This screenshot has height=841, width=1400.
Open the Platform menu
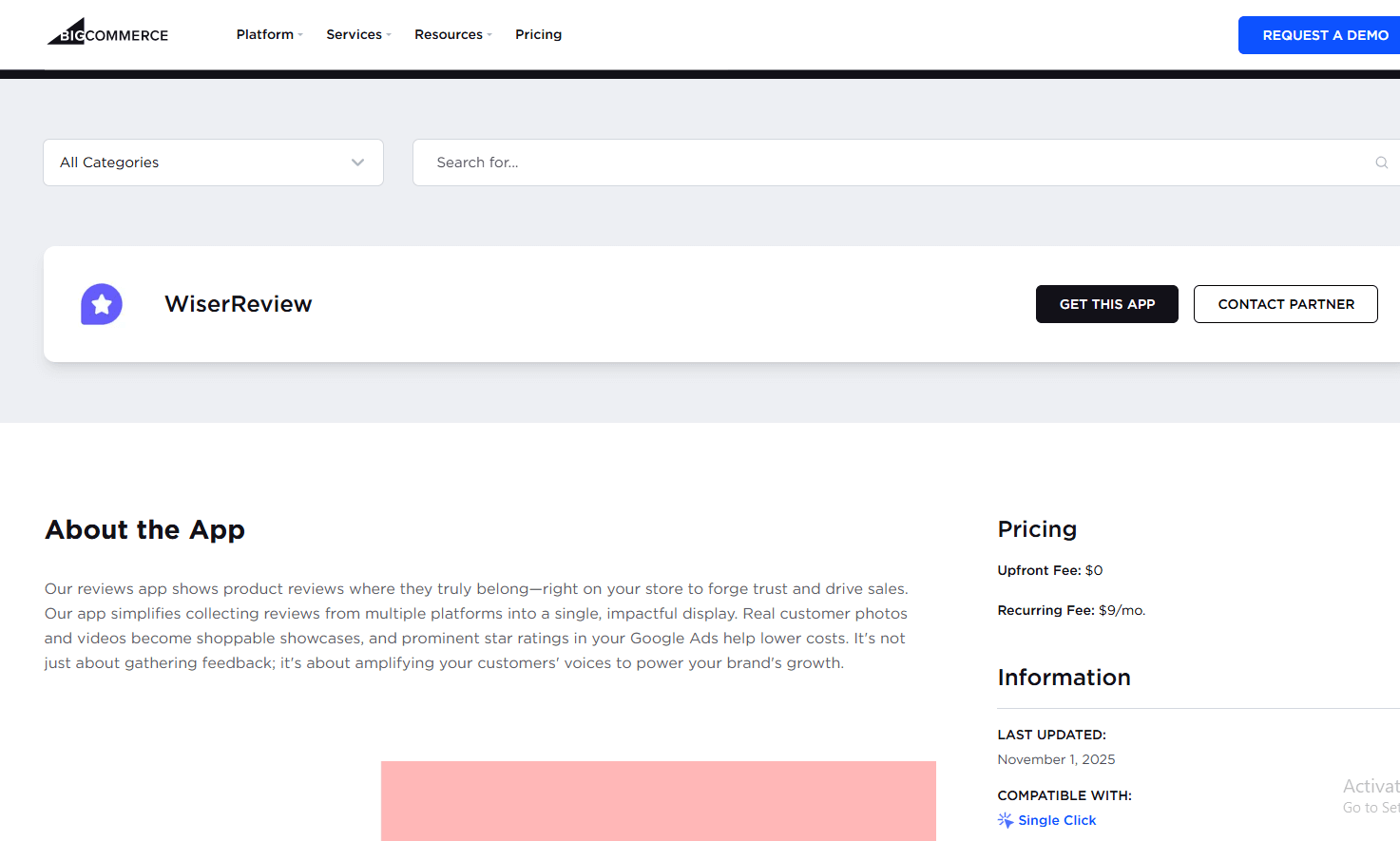click(x=264, y=34)
